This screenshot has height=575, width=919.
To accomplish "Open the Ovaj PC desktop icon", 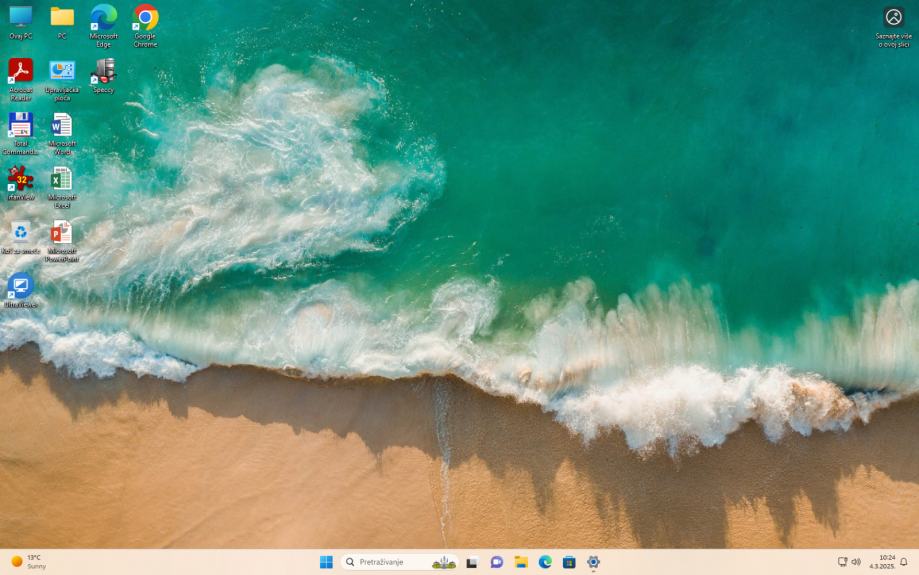I will point(21,22).
